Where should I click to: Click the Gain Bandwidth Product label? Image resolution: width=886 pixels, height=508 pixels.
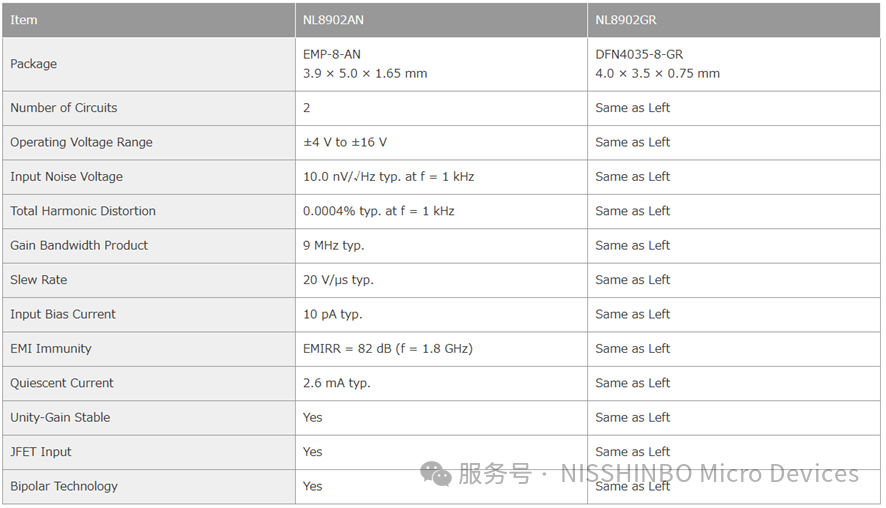[x=79, y=245]
